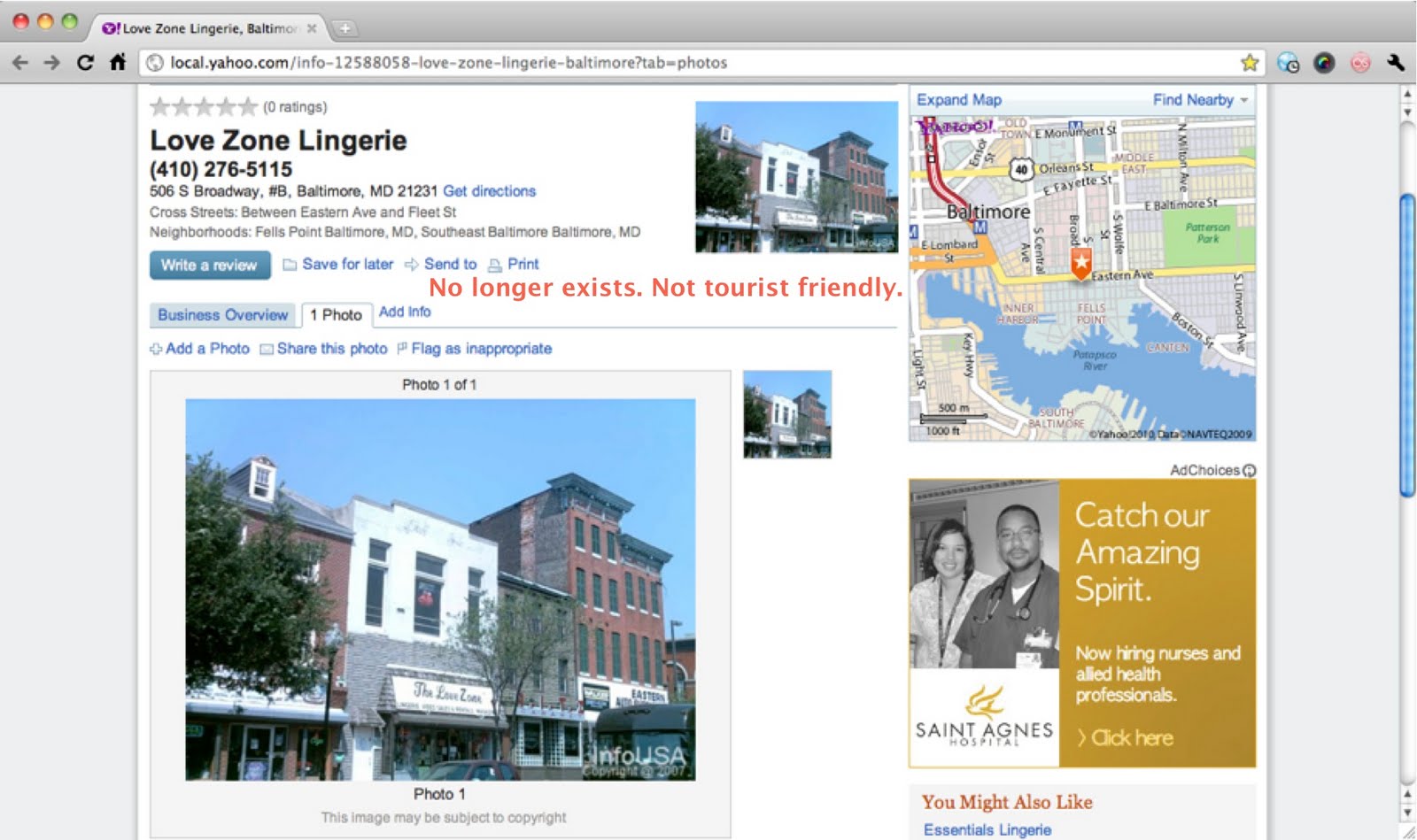This screenshot has height=840, width=1417.
Task: Click the 'Photo 1 of 1' label
Action: coord(439,385)
